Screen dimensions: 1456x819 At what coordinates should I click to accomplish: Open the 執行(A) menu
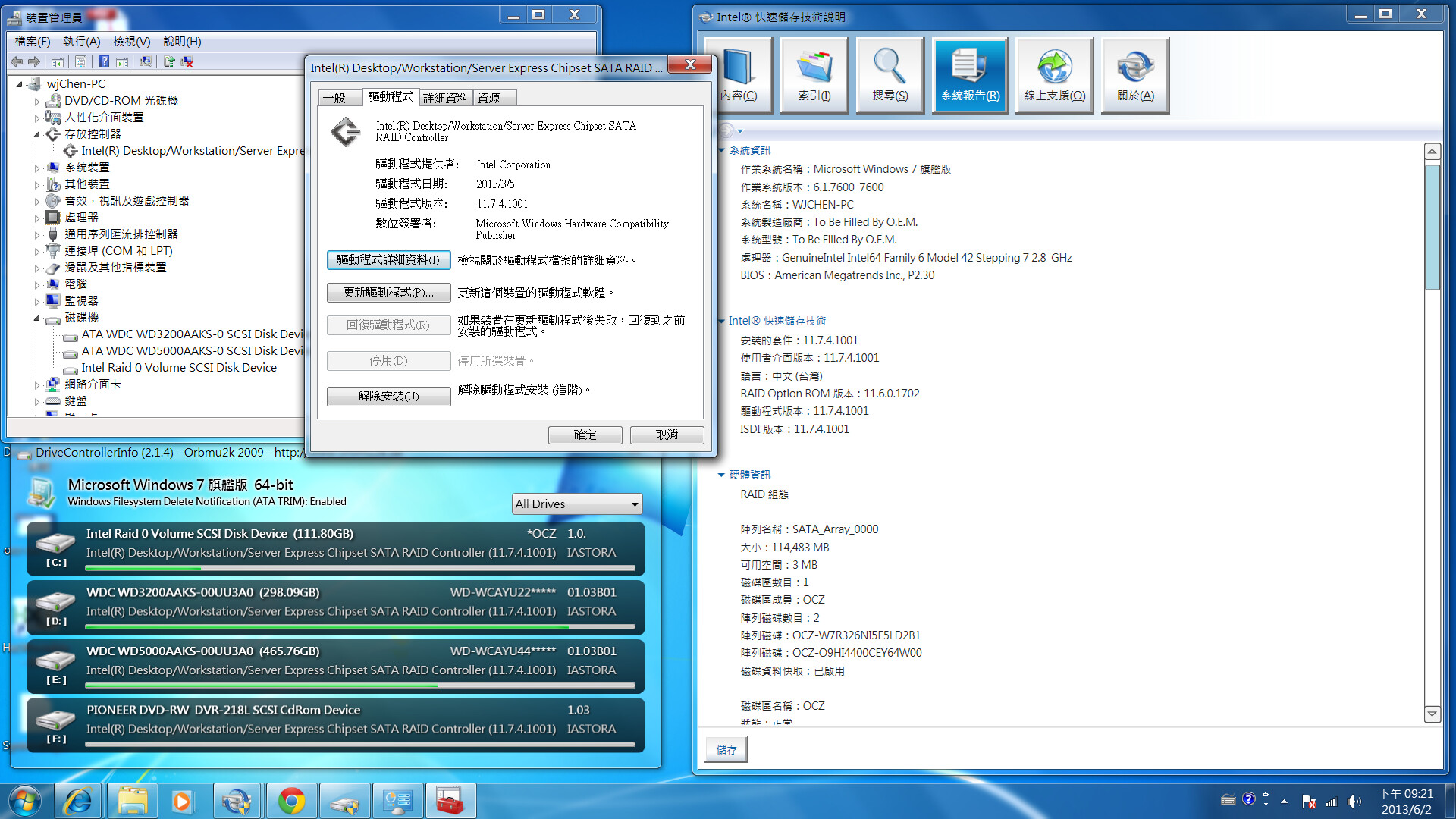point(82,42)
